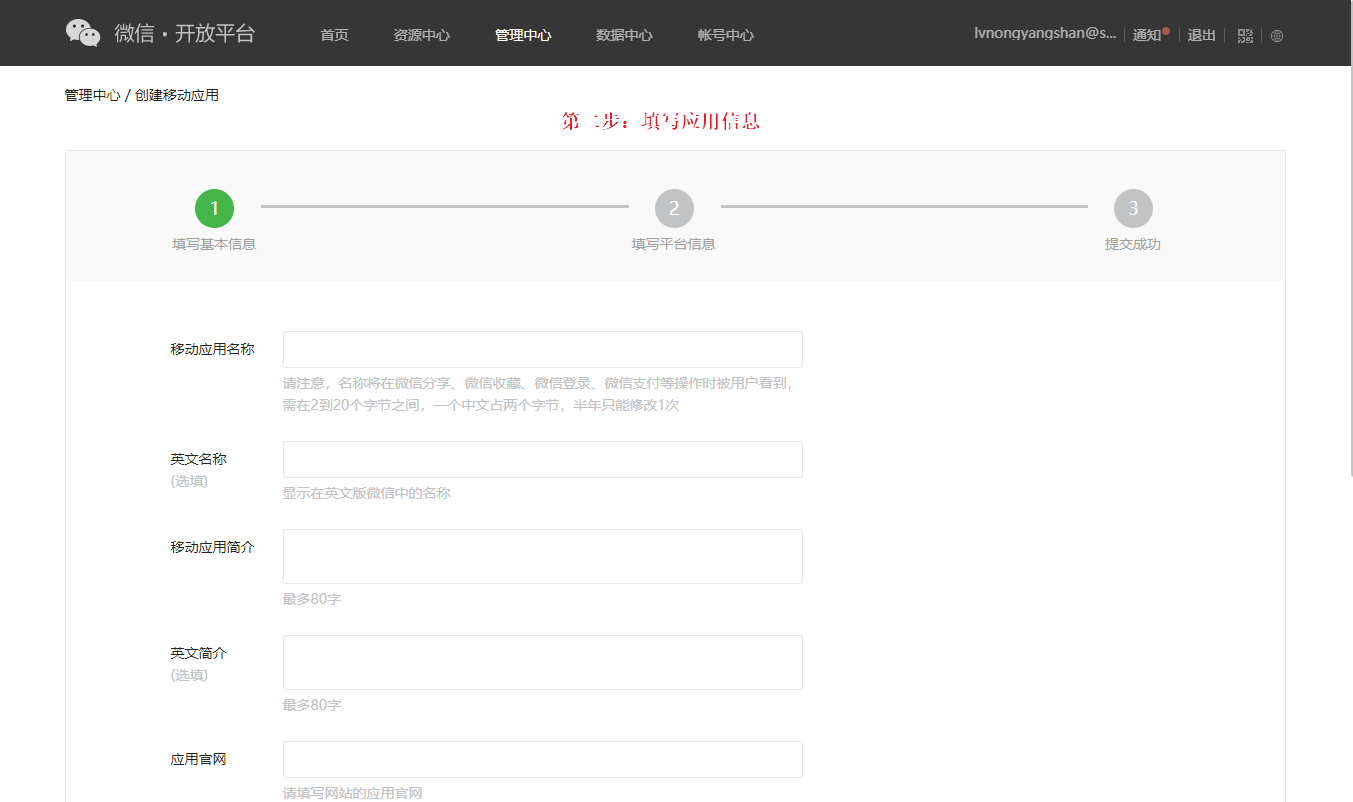Screen dimensions: 1353x802
Task: Open the QR code icon
Action: point(1245,35)
